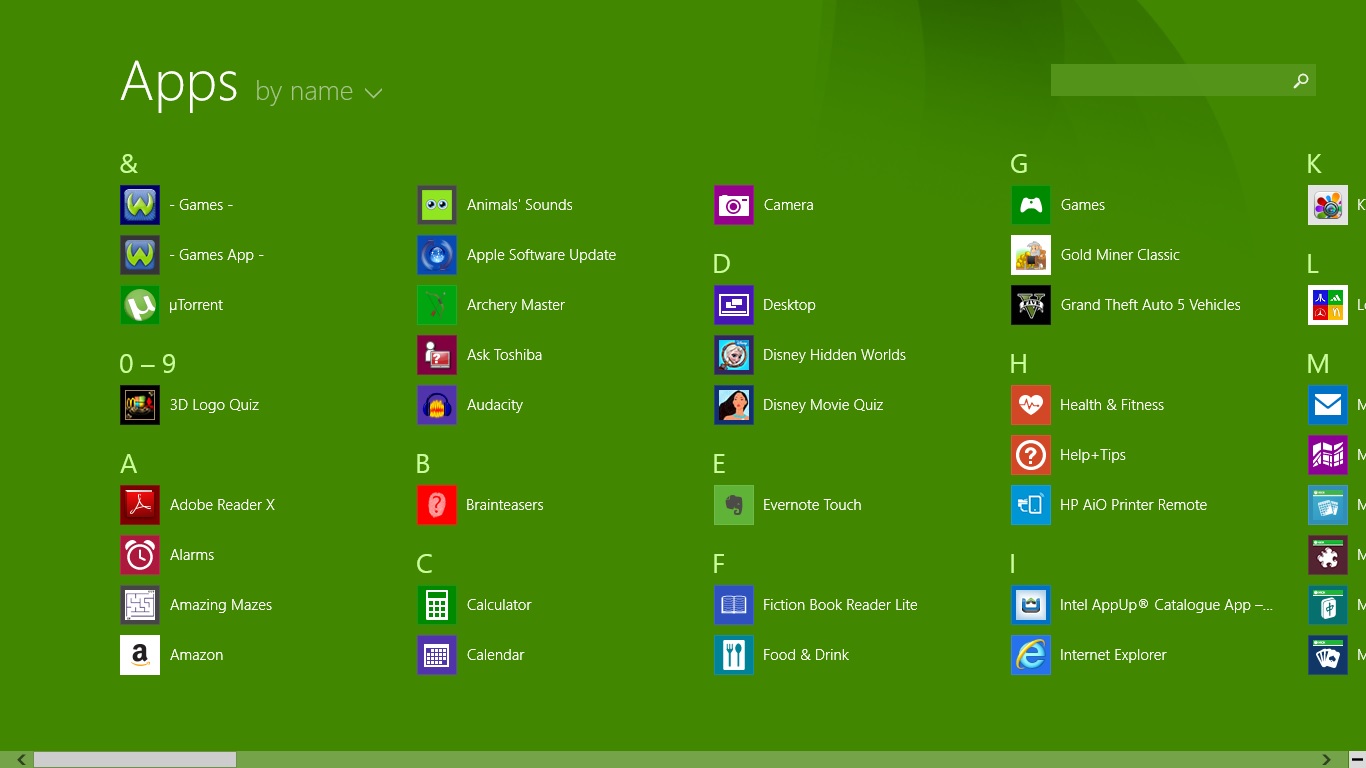The width and height of the screenshot is (1366, 768).
Task: Open the Mail envelope icon
Action: (x=1328, y=405)
